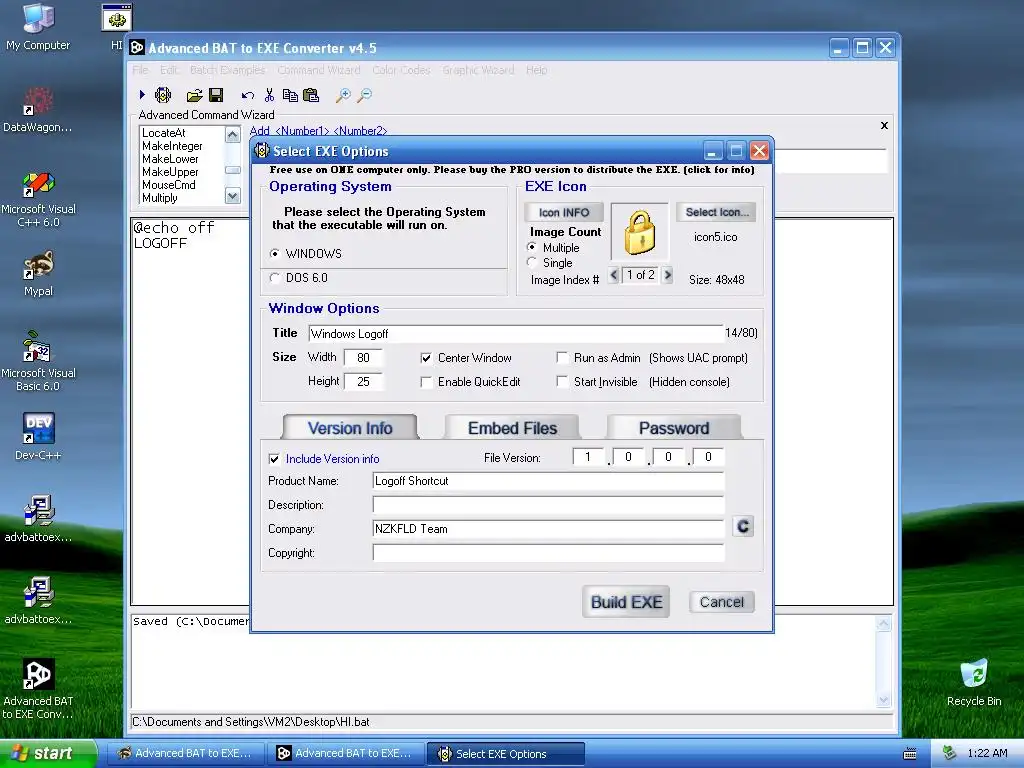Screen dimensions: 1024x768
Task: Switch to the Version Info tab
Action: (x=350, y=428)
